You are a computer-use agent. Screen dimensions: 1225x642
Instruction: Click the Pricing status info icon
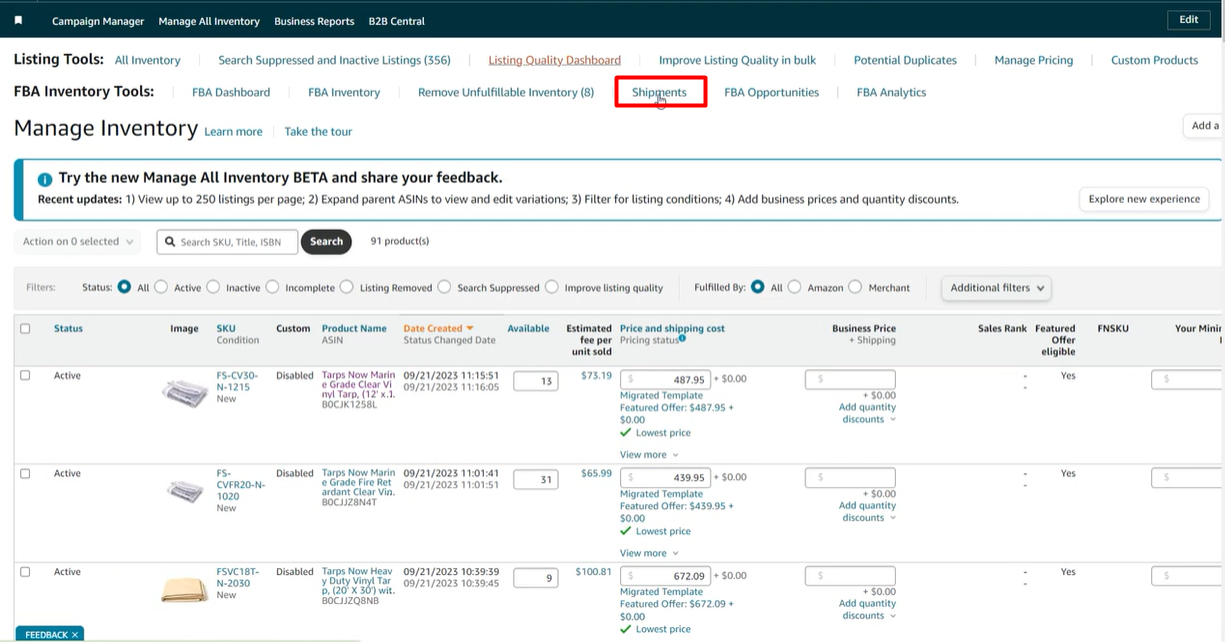pyautogui.click(x=683, y=338)
